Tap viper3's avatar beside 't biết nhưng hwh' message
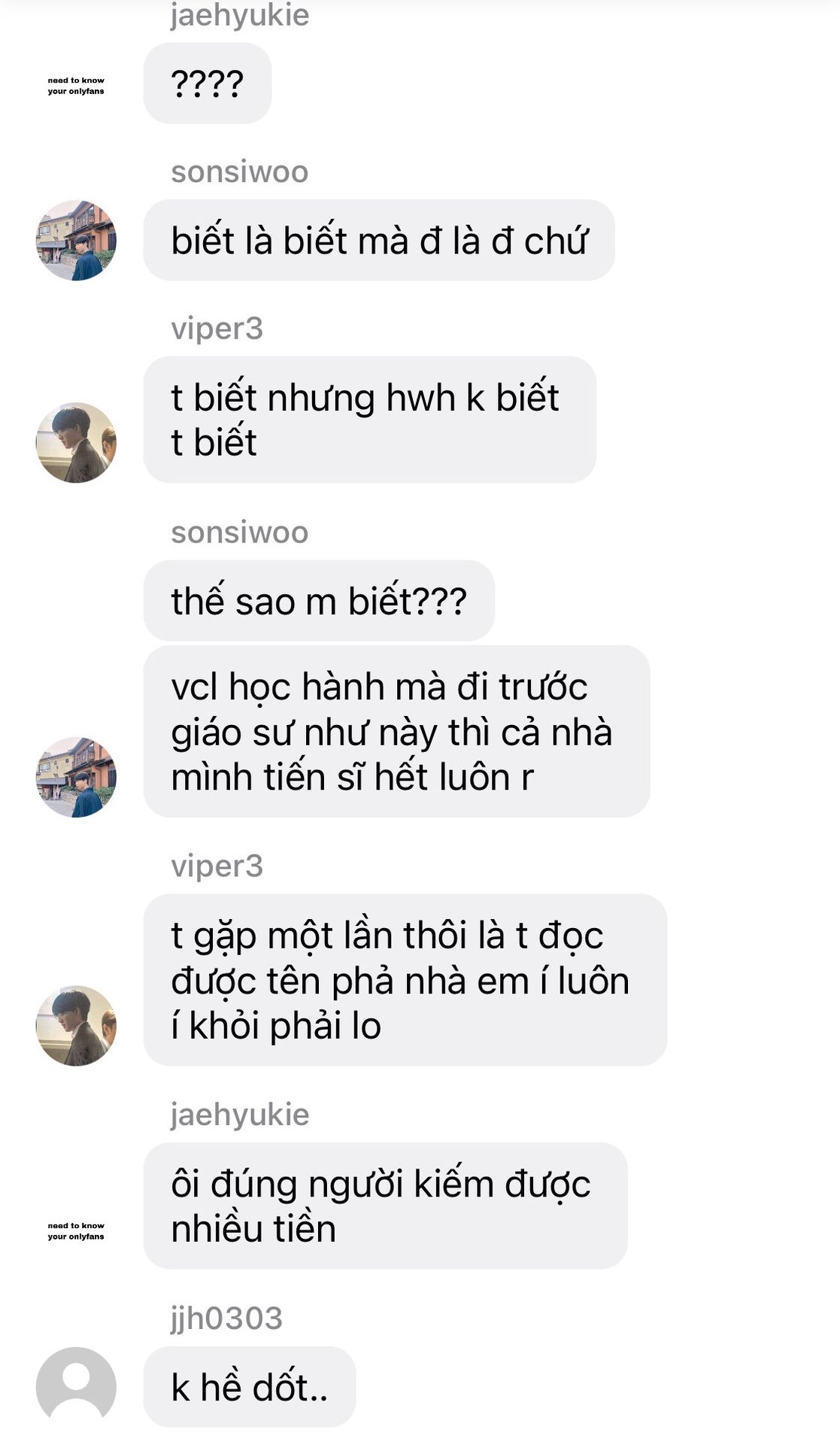 pos(76,442)
